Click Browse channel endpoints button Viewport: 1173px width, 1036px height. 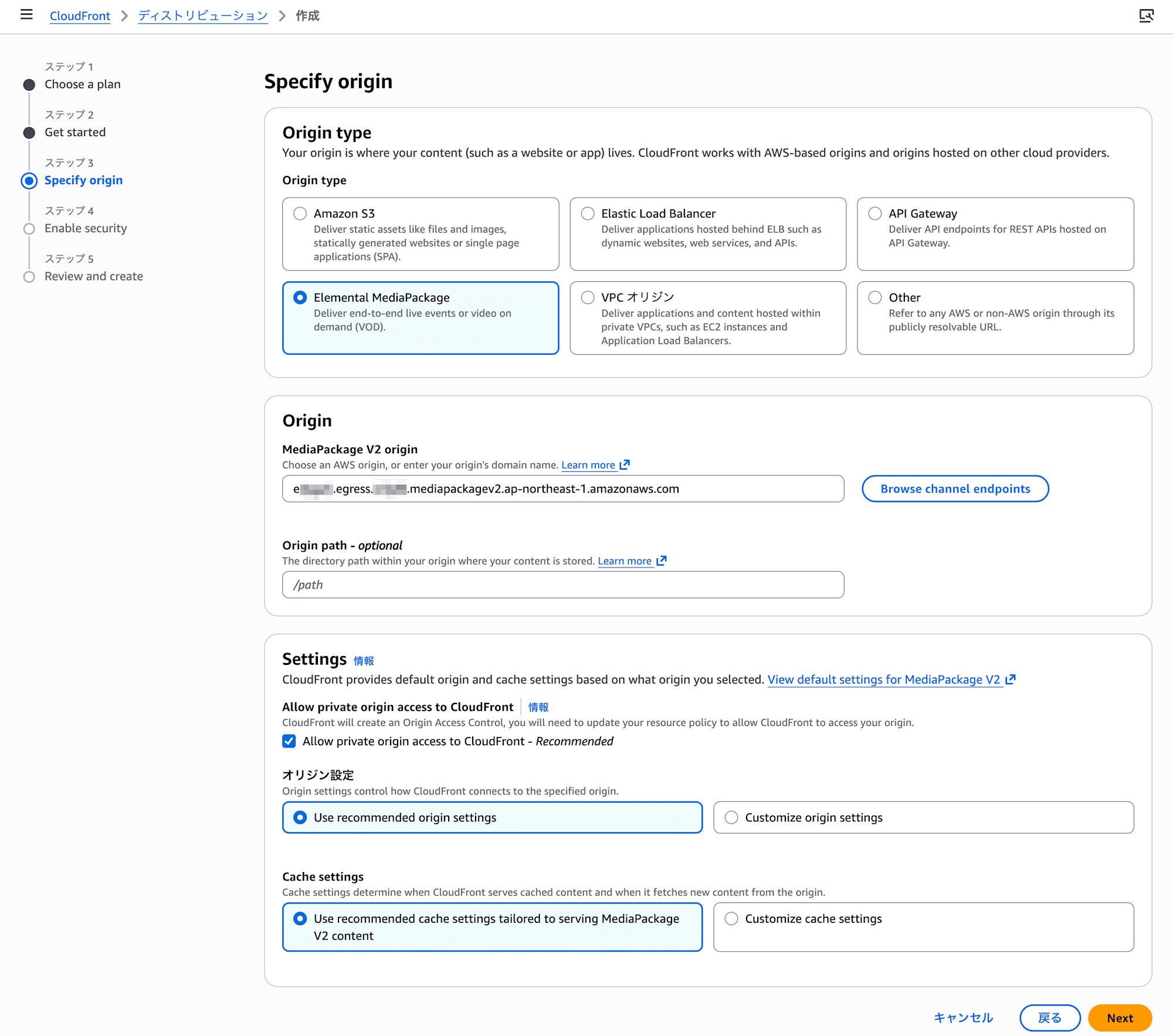(955, 488)
